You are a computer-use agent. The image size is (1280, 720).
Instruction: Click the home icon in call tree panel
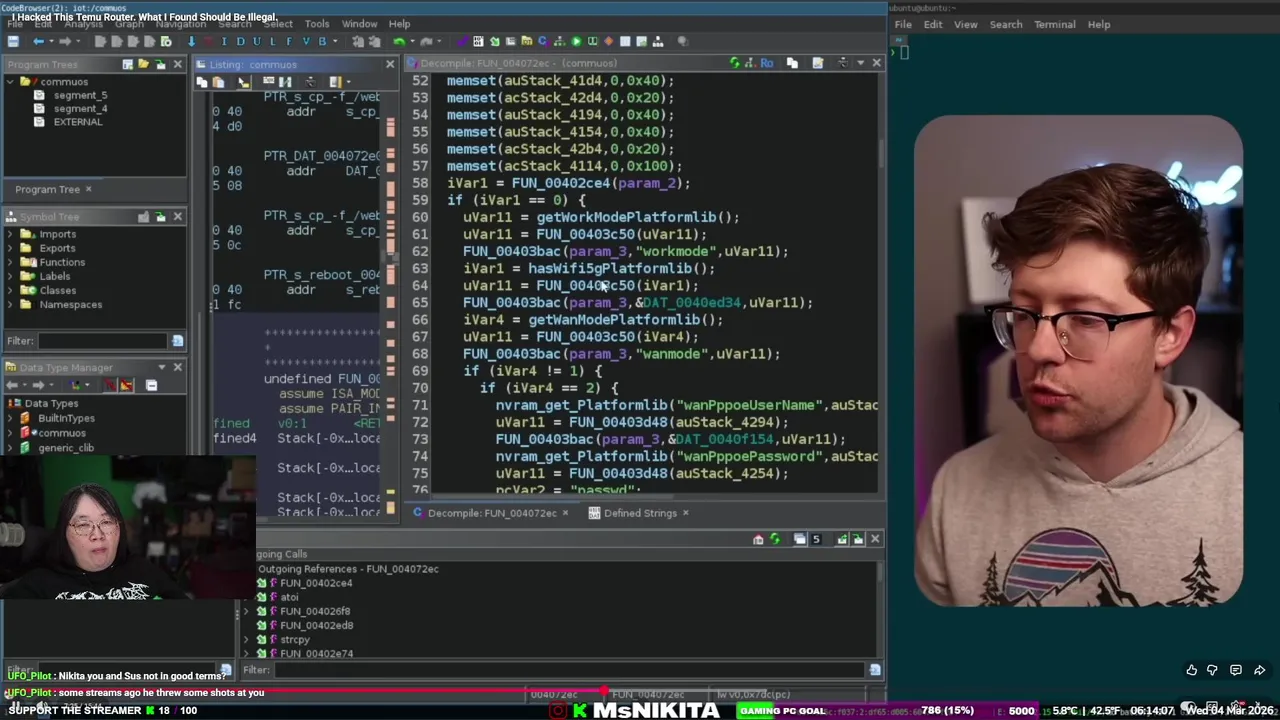tap(758, 539)
